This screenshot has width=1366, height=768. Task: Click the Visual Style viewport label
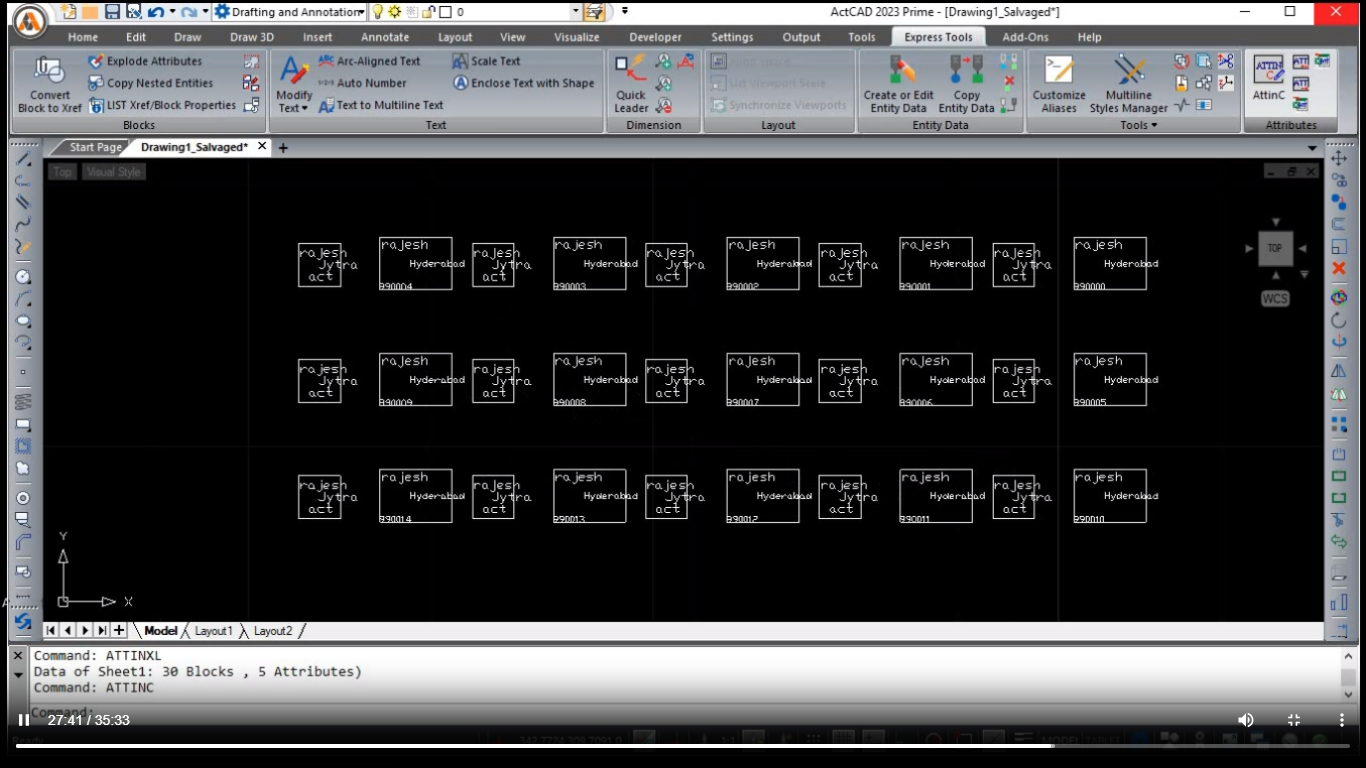tap(114, 172)
